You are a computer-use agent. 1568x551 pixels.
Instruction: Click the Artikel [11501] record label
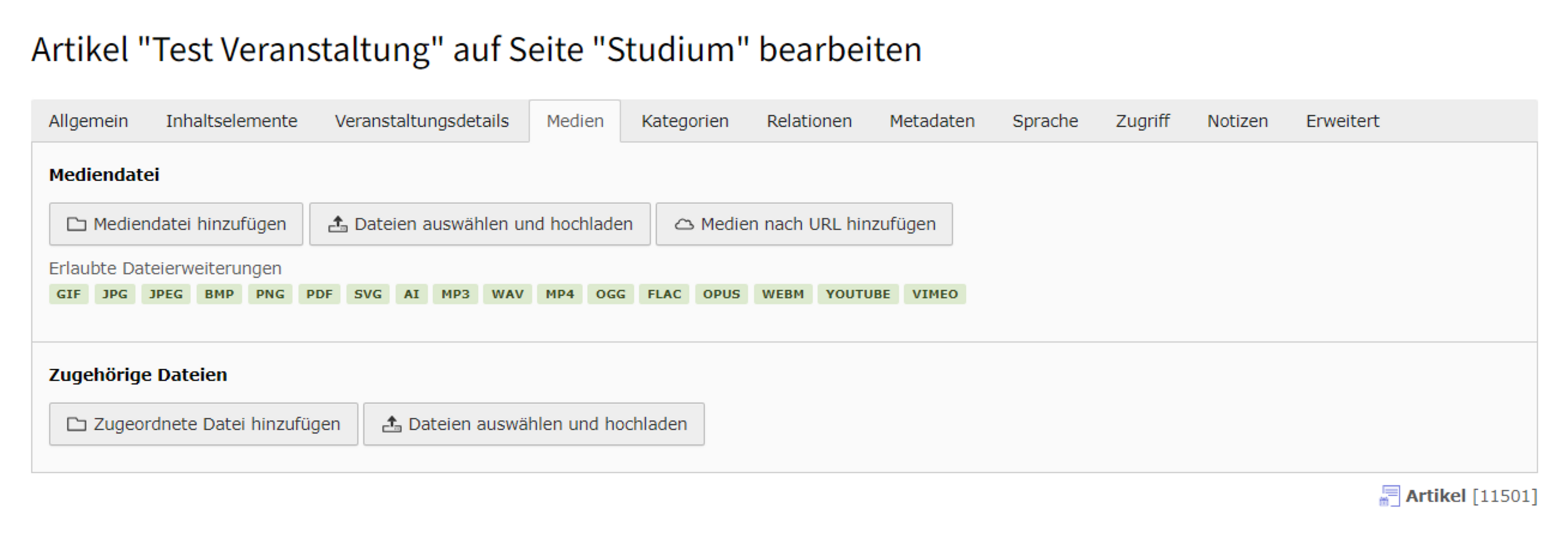point(1471,496)
